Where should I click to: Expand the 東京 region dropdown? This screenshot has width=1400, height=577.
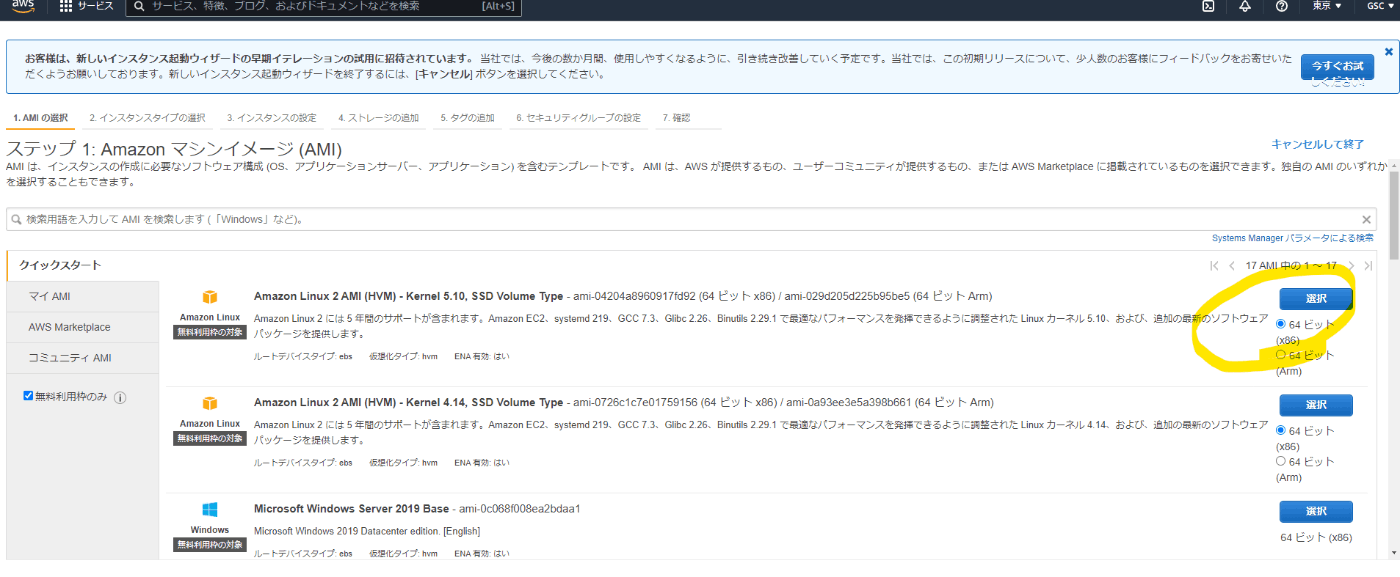[x=1327, y=6]
